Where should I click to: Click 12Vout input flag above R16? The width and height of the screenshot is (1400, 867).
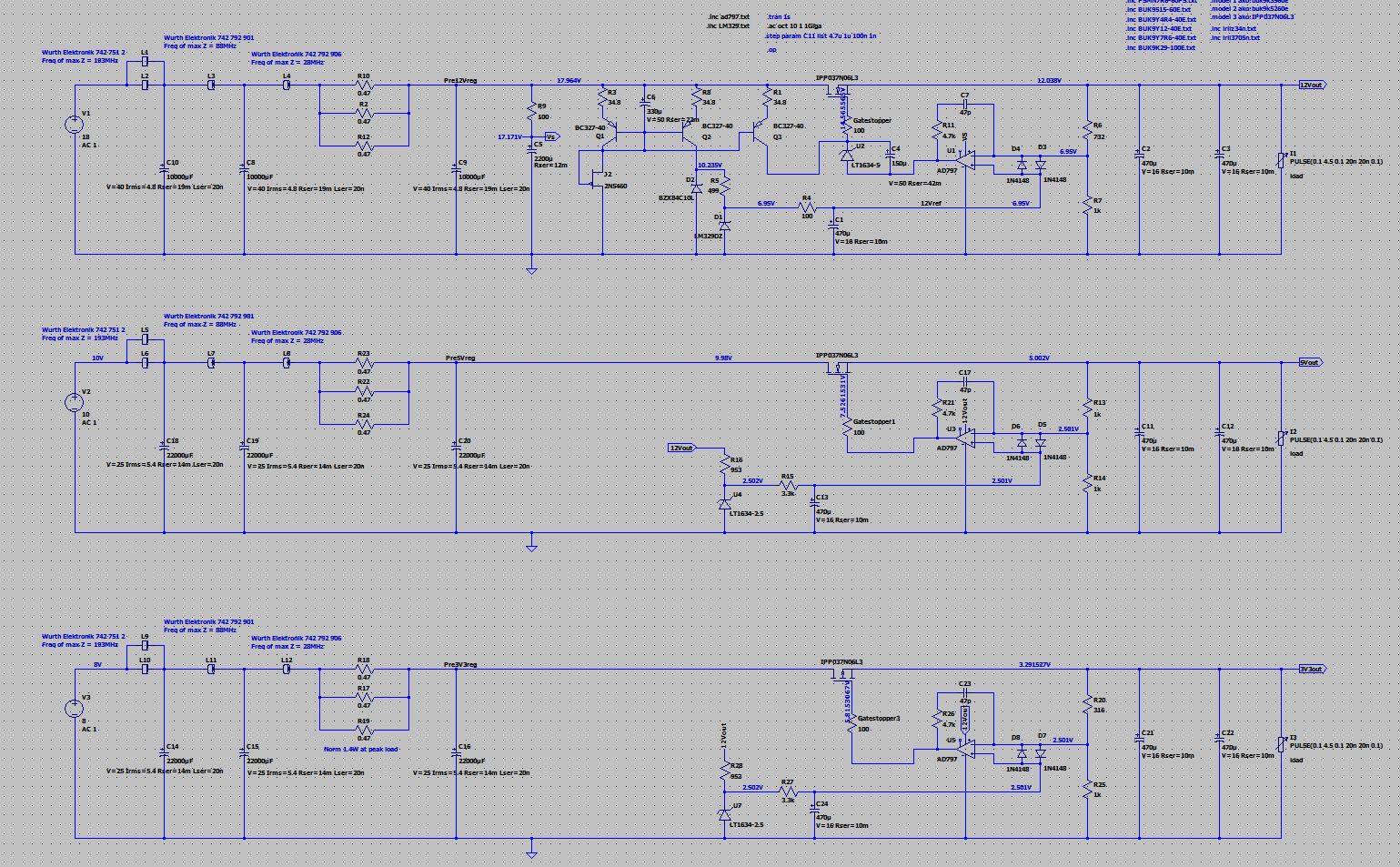(682, 448)
